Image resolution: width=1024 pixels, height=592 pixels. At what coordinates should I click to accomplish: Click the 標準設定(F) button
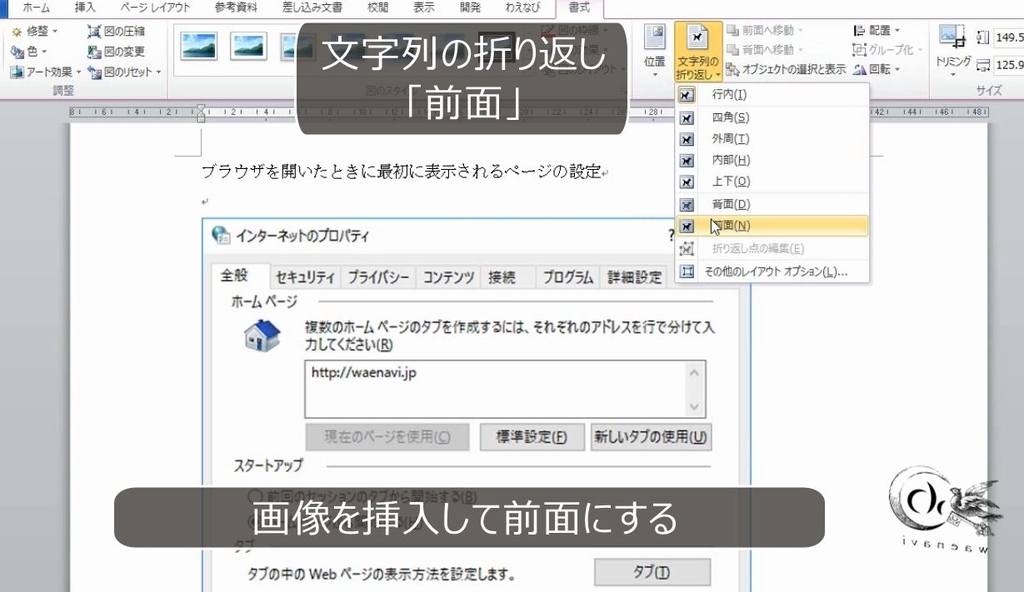pos(531,437)
